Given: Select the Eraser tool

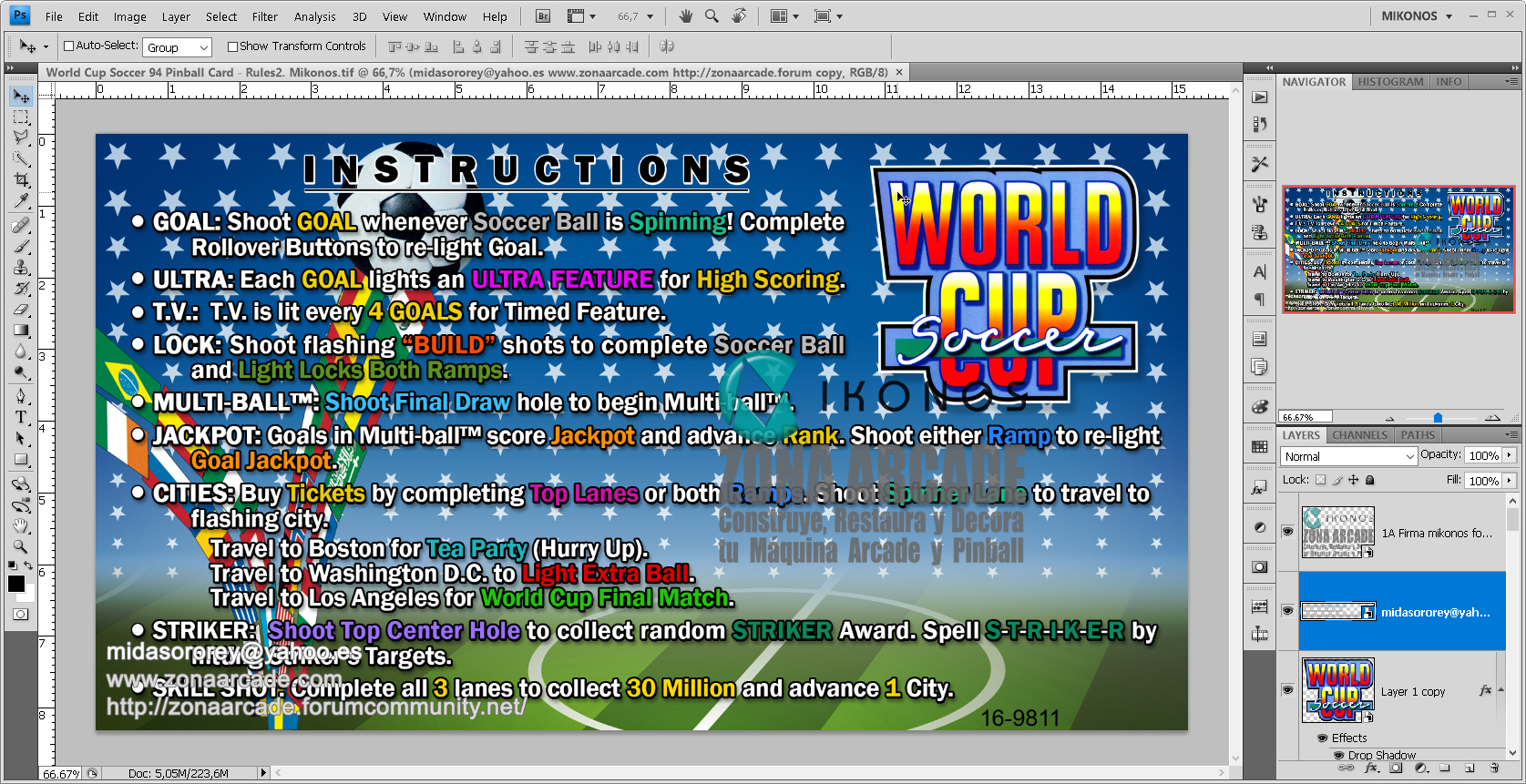Looking at the screenshot, I should tap(21, 310).
